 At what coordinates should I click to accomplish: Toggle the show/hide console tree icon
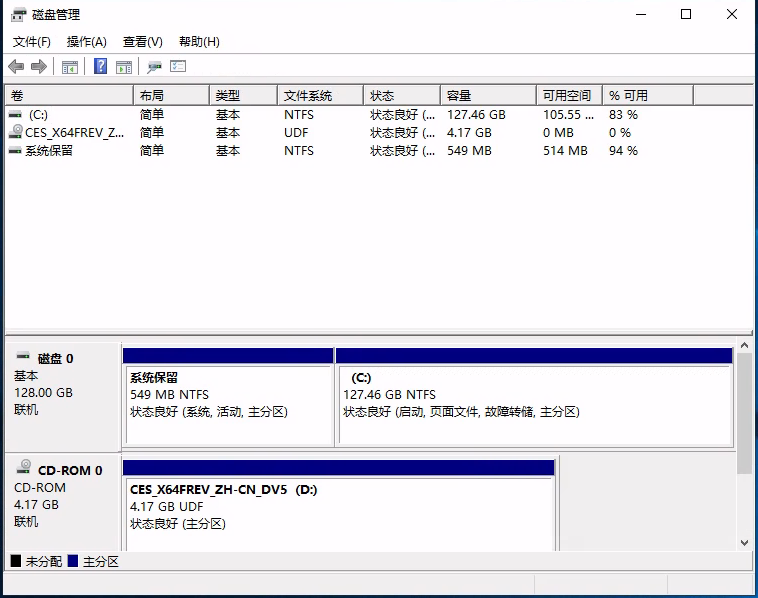pyautogui.click(x=70, y=67)
